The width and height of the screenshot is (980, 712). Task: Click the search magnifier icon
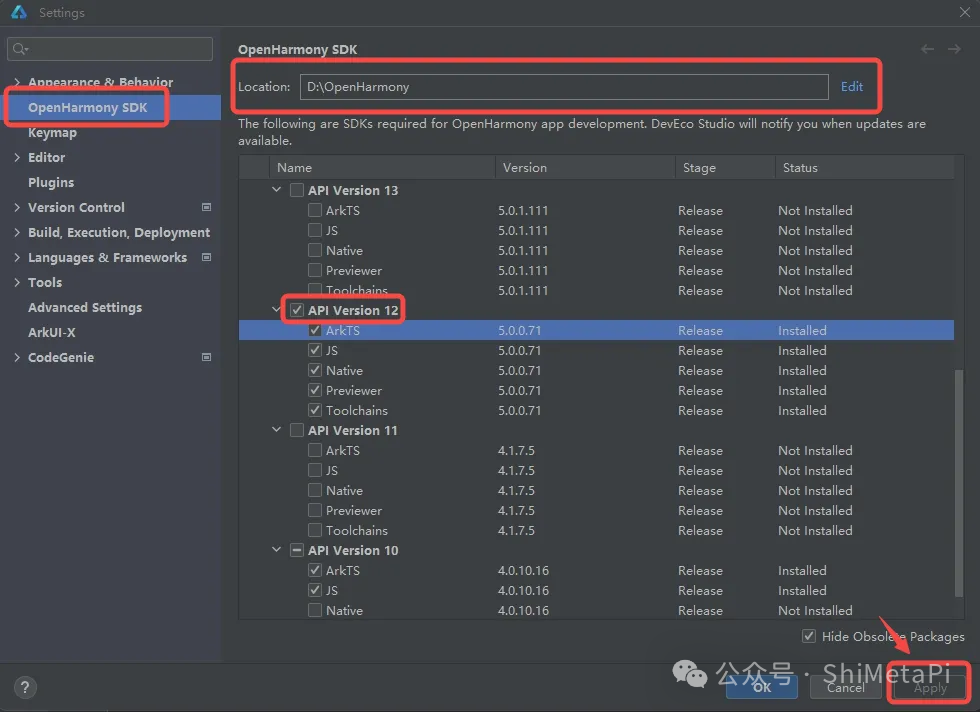[x=20, y=49]
